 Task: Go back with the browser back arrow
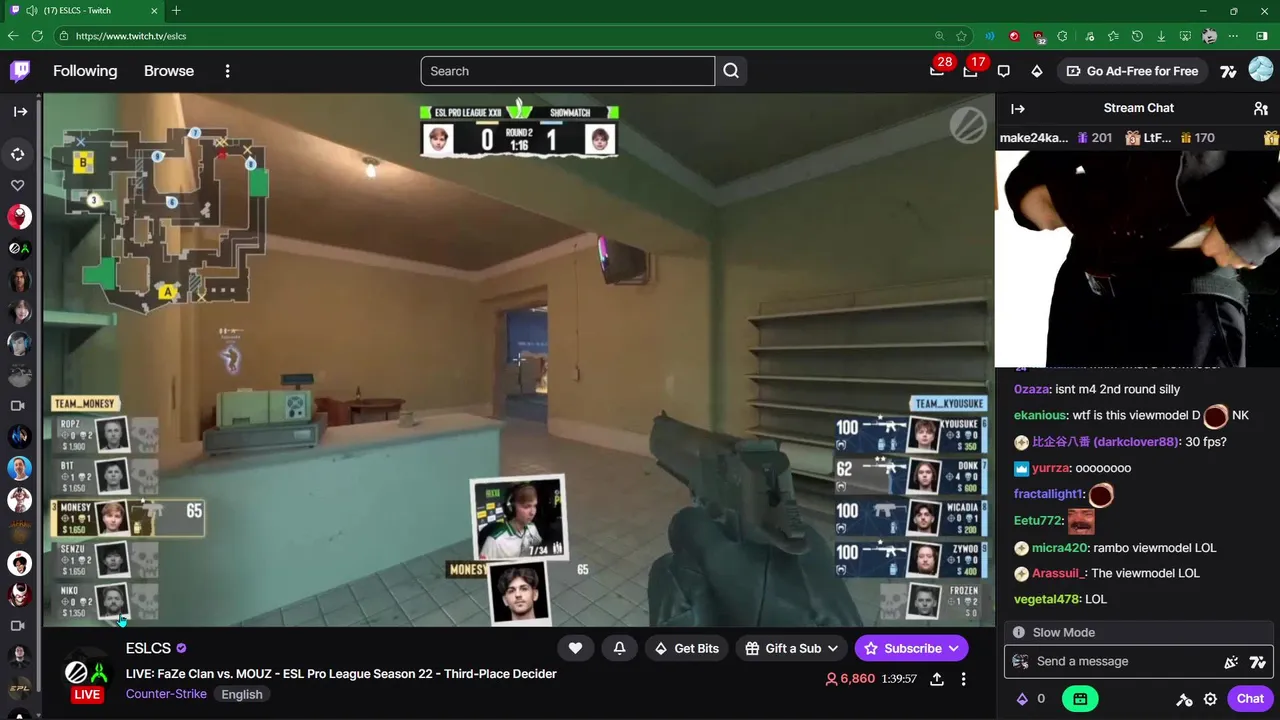pyautogui.click(x=13, y=36)
